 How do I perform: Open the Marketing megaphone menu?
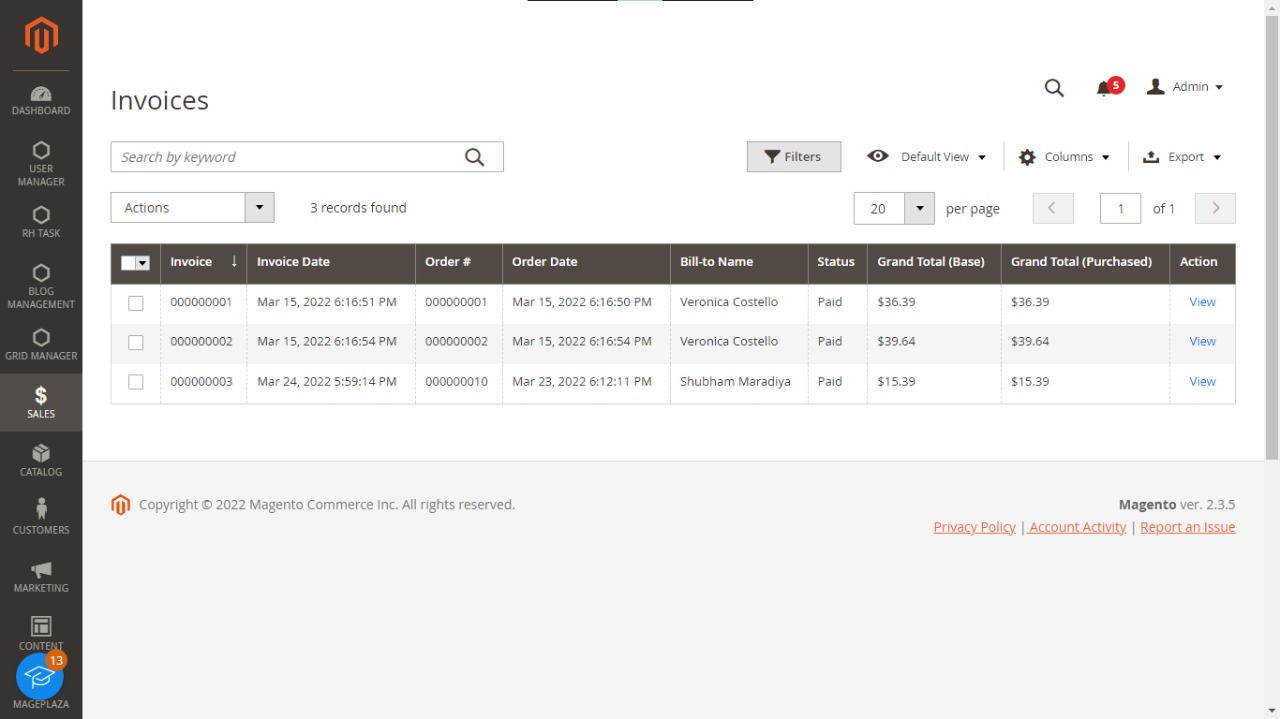[41, 576]
